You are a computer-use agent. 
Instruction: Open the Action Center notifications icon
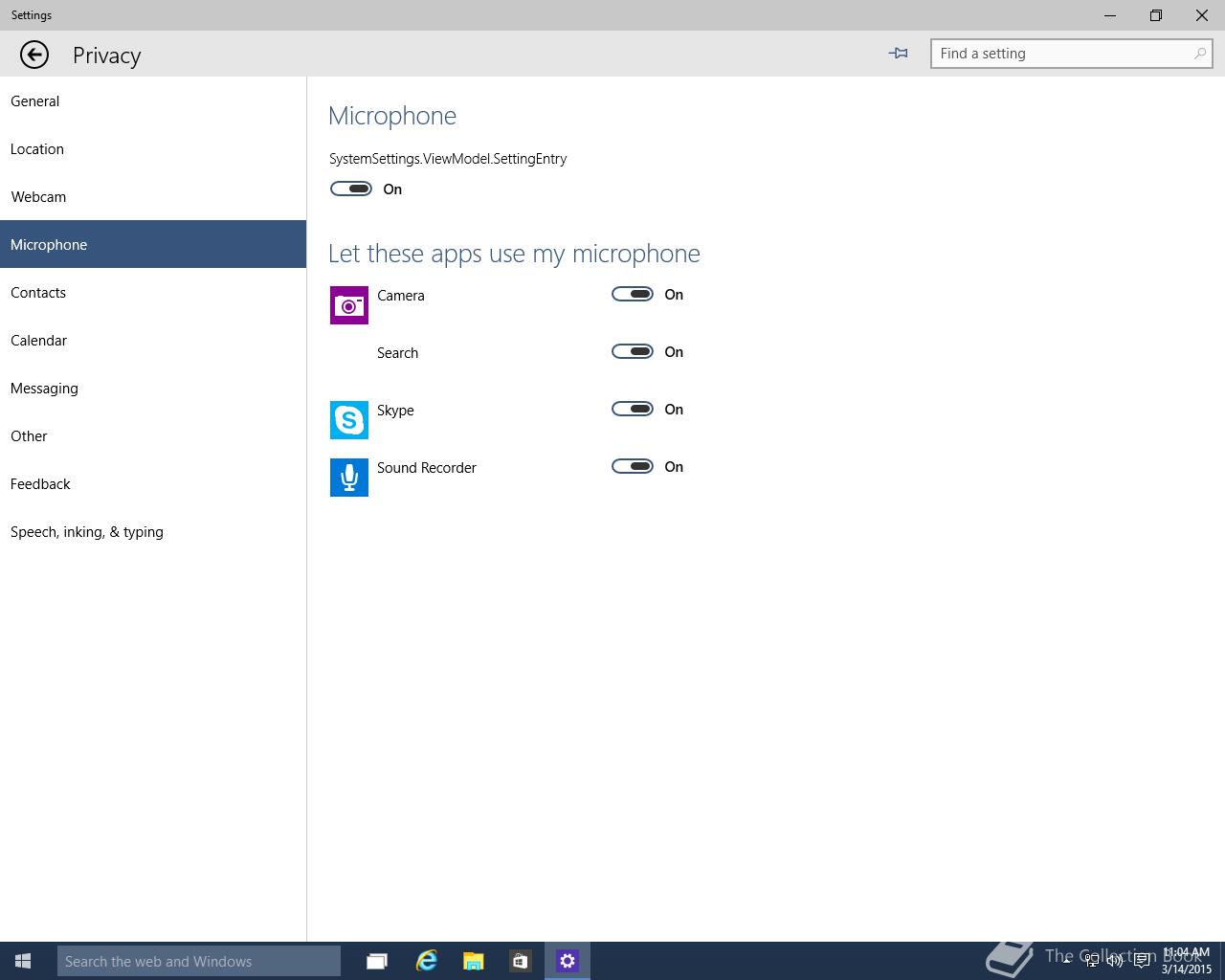[1142, 961]
